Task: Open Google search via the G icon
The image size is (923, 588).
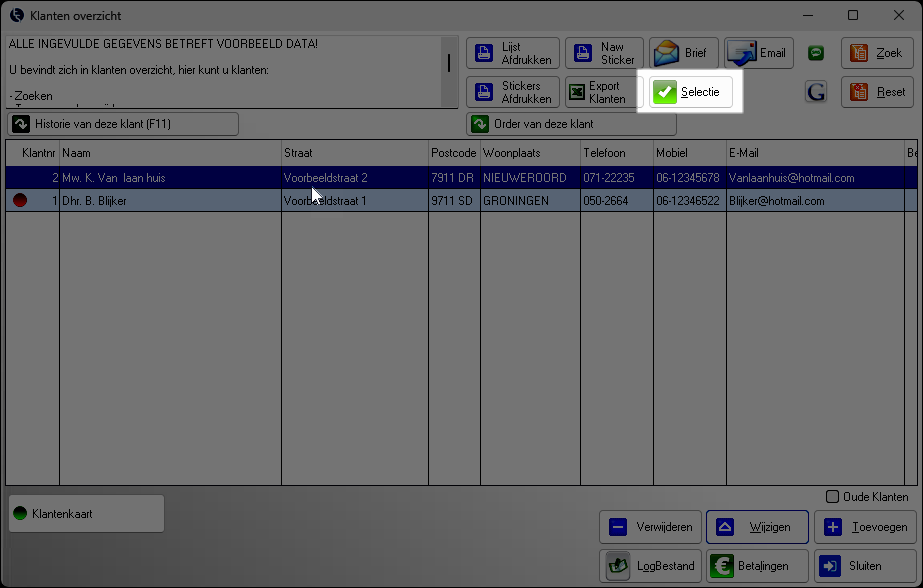Action: [x=816, y=93]
